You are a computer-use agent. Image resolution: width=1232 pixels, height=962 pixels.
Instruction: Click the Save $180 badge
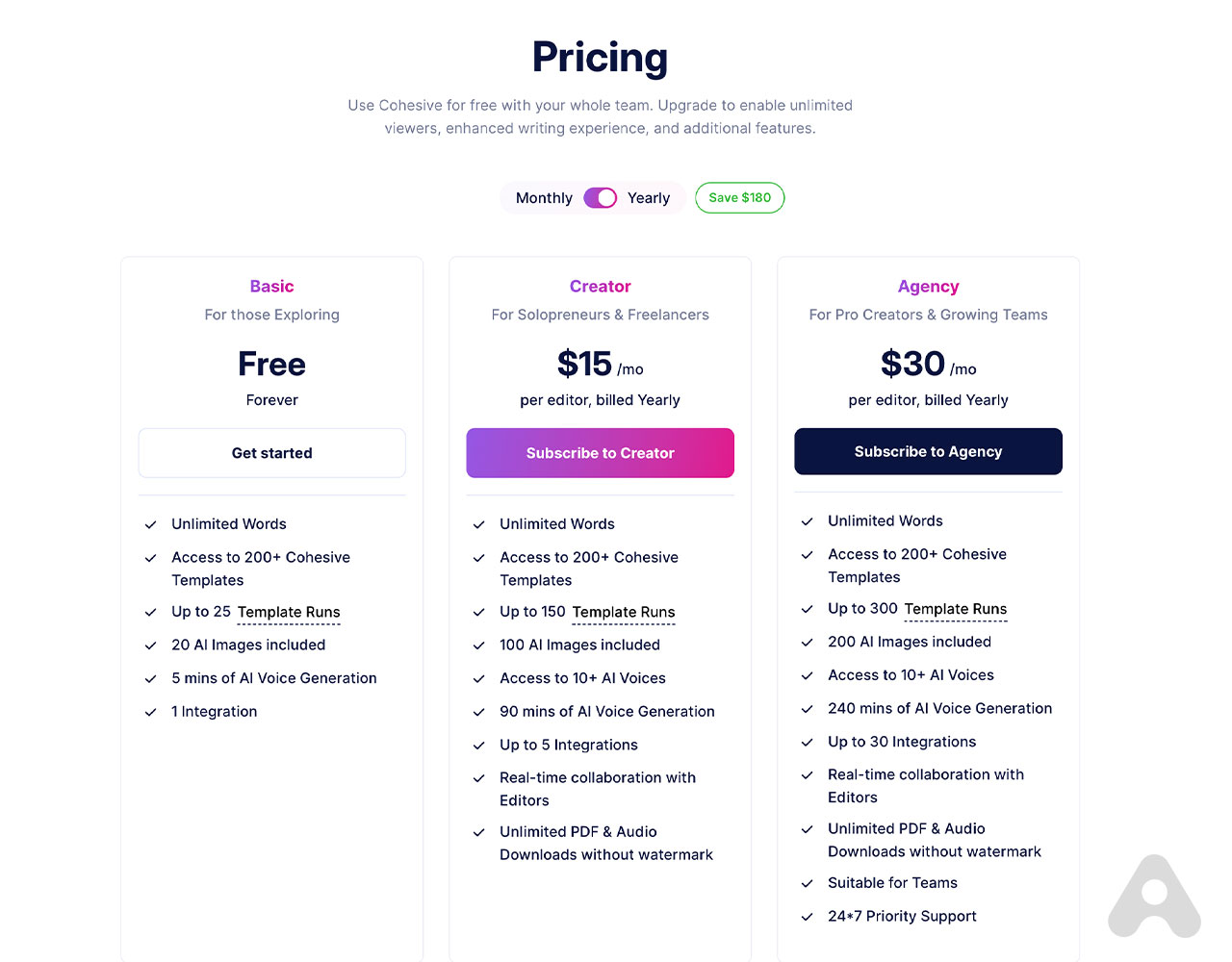tap(739, 198)
